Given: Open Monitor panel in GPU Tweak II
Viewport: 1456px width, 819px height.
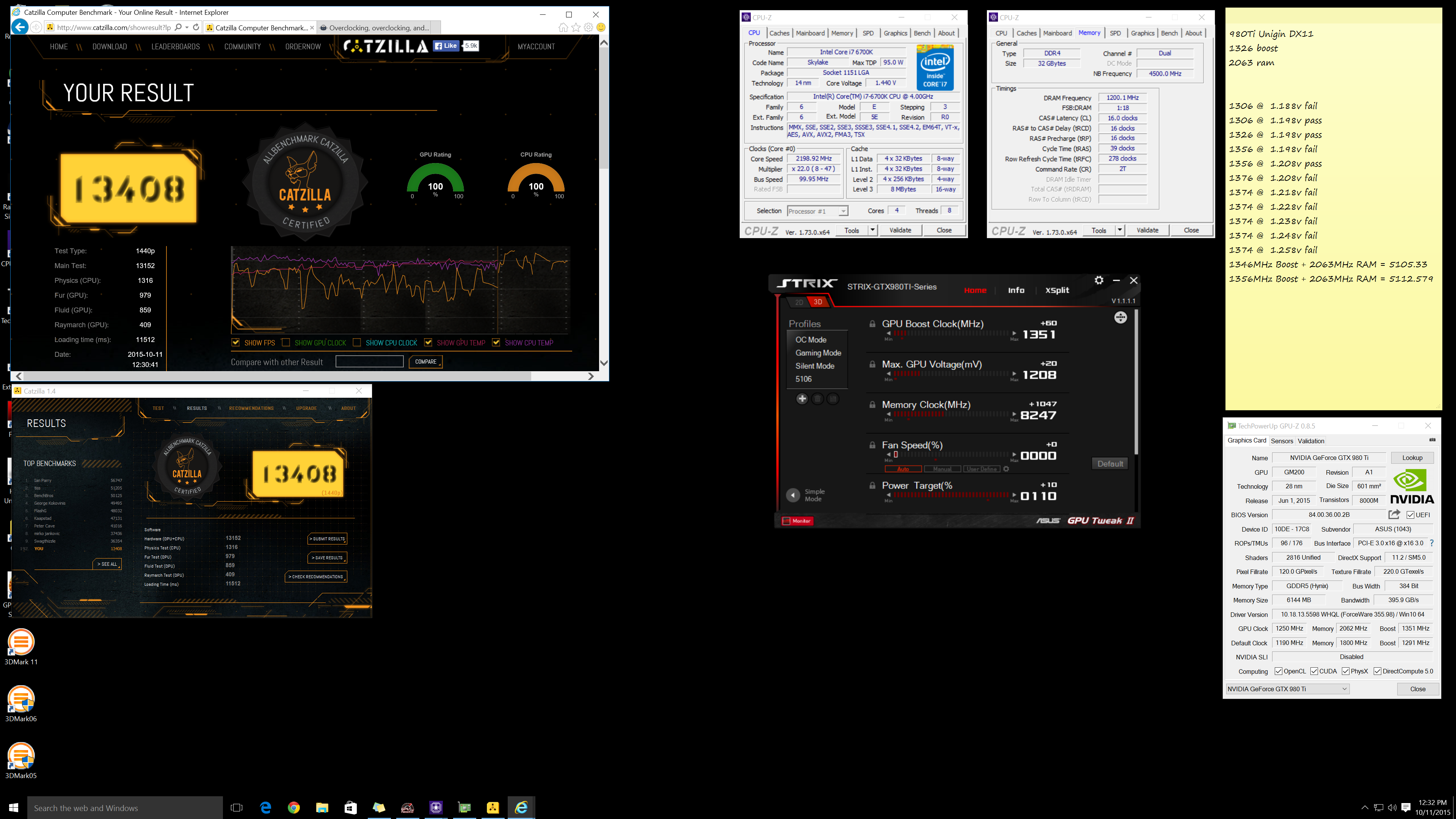Looking at the screenshot, I should (x=797, y=521).
